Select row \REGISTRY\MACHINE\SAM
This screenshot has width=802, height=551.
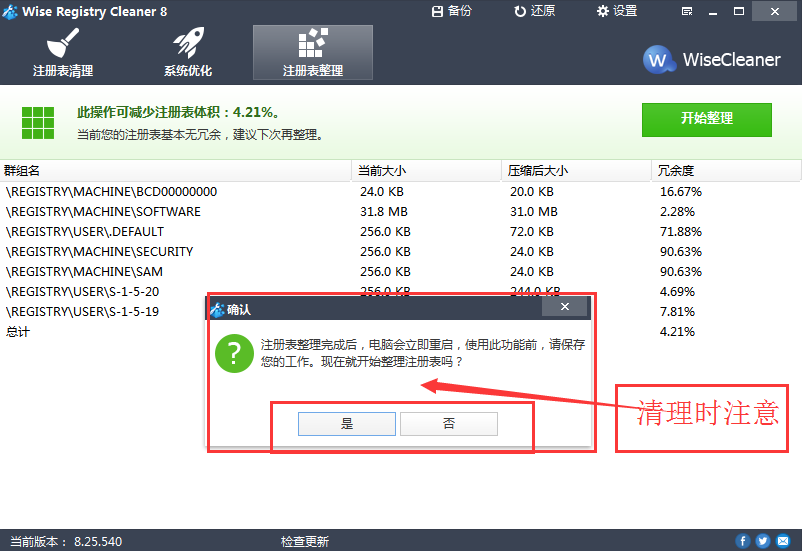401,272
